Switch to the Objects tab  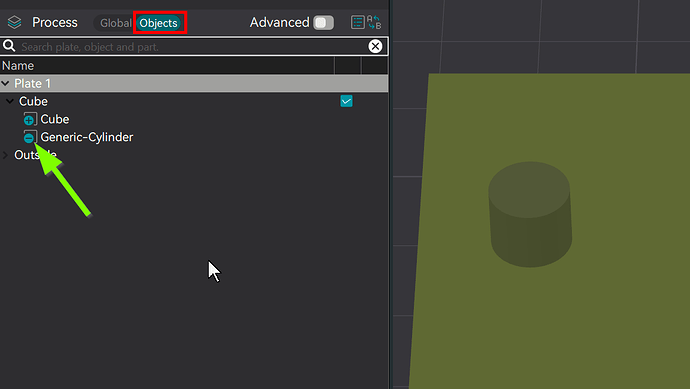(158, 23)
